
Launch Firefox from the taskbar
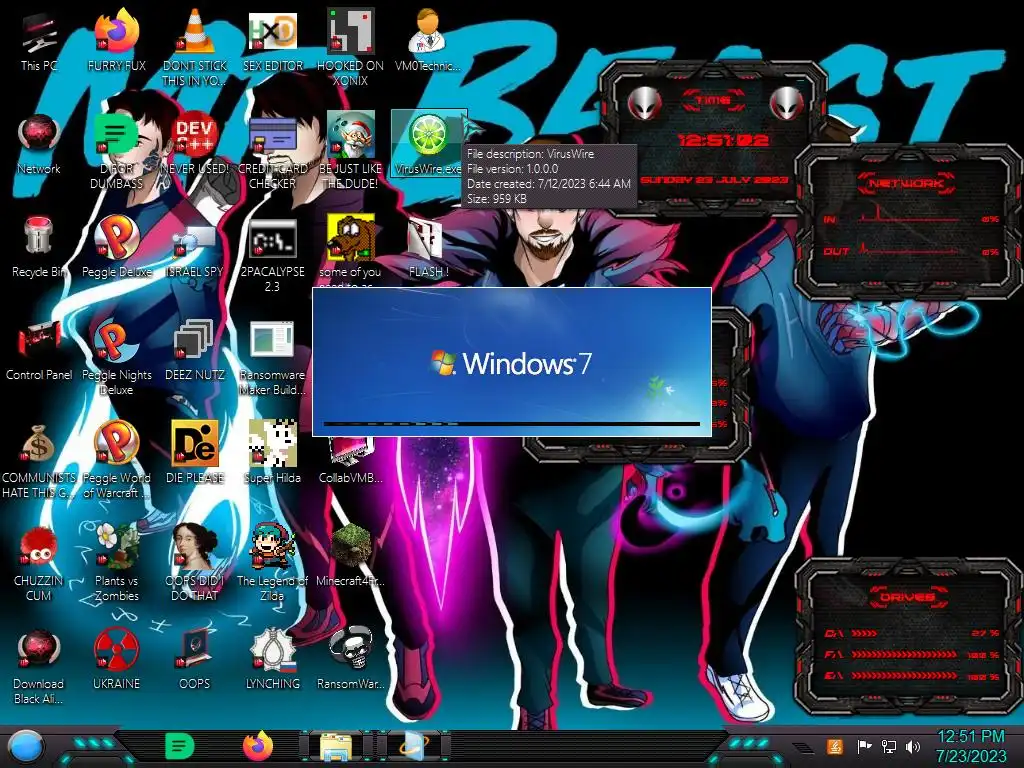[258, 746]
